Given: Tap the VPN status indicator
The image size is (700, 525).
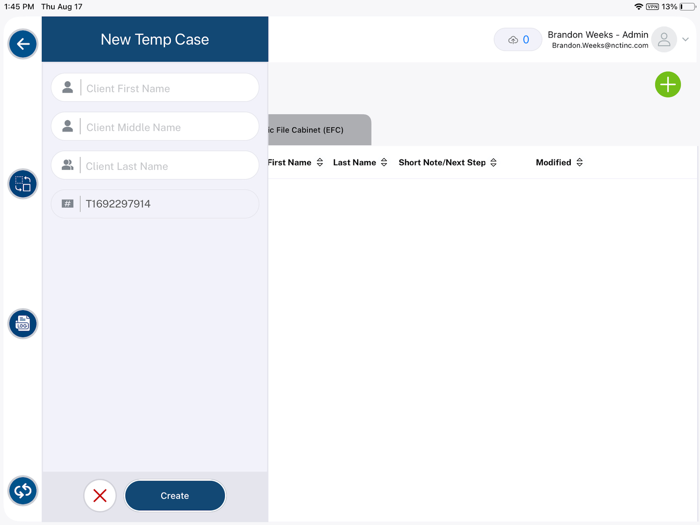Looking at the screenshot, I should pos(652,7).
